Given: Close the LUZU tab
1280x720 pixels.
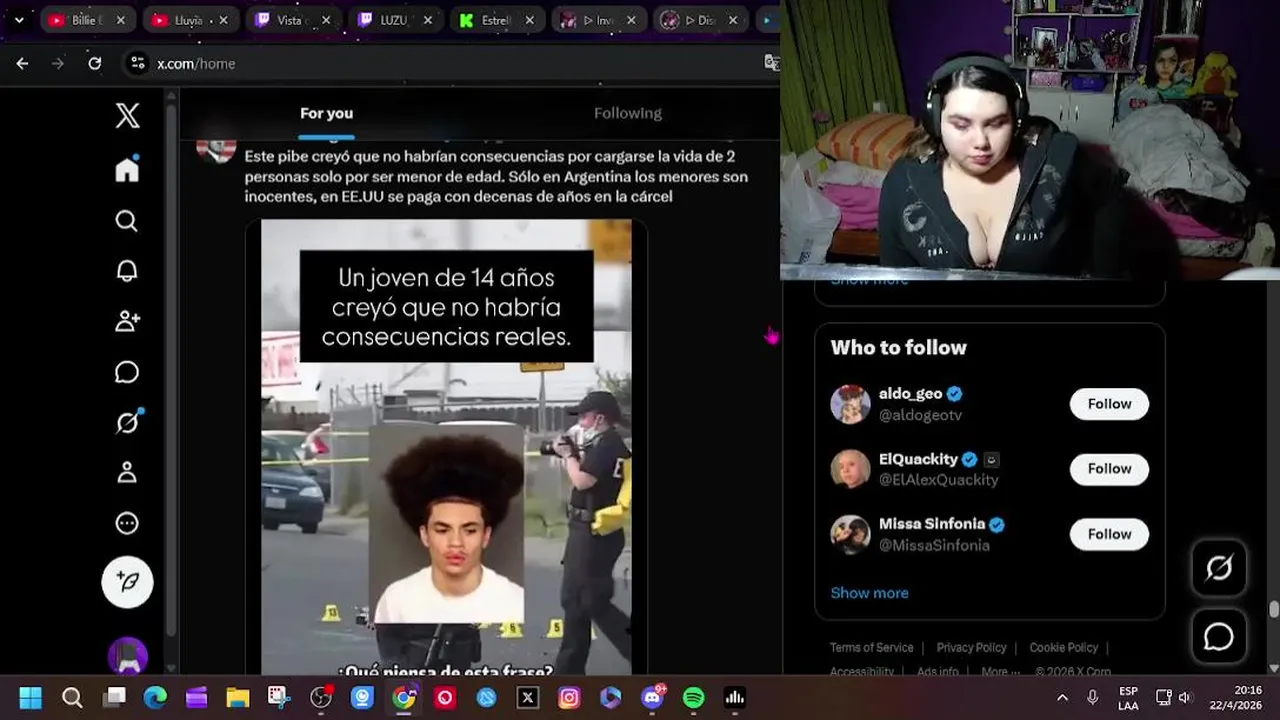Looking at the screenshot, I should [x=427, y=20].
